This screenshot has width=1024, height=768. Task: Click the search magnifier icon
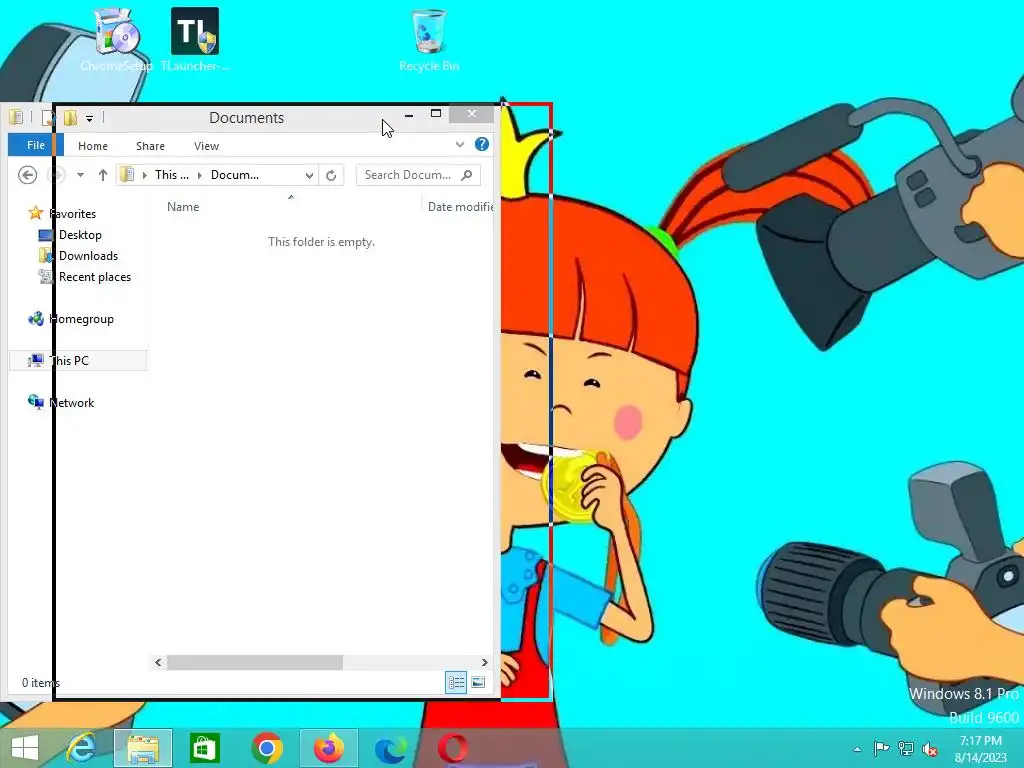467,175
